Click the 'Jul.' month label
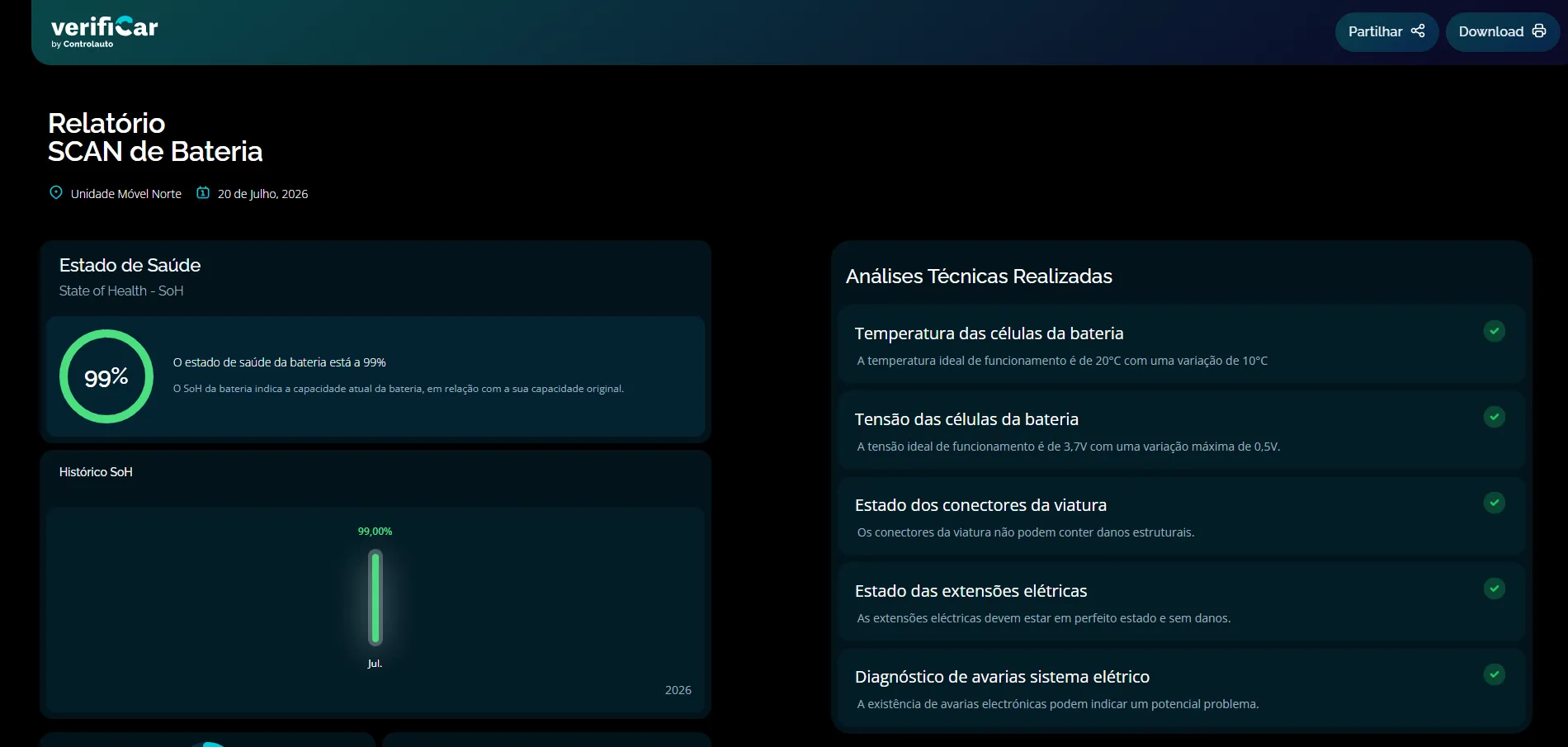 click(375, 664)
